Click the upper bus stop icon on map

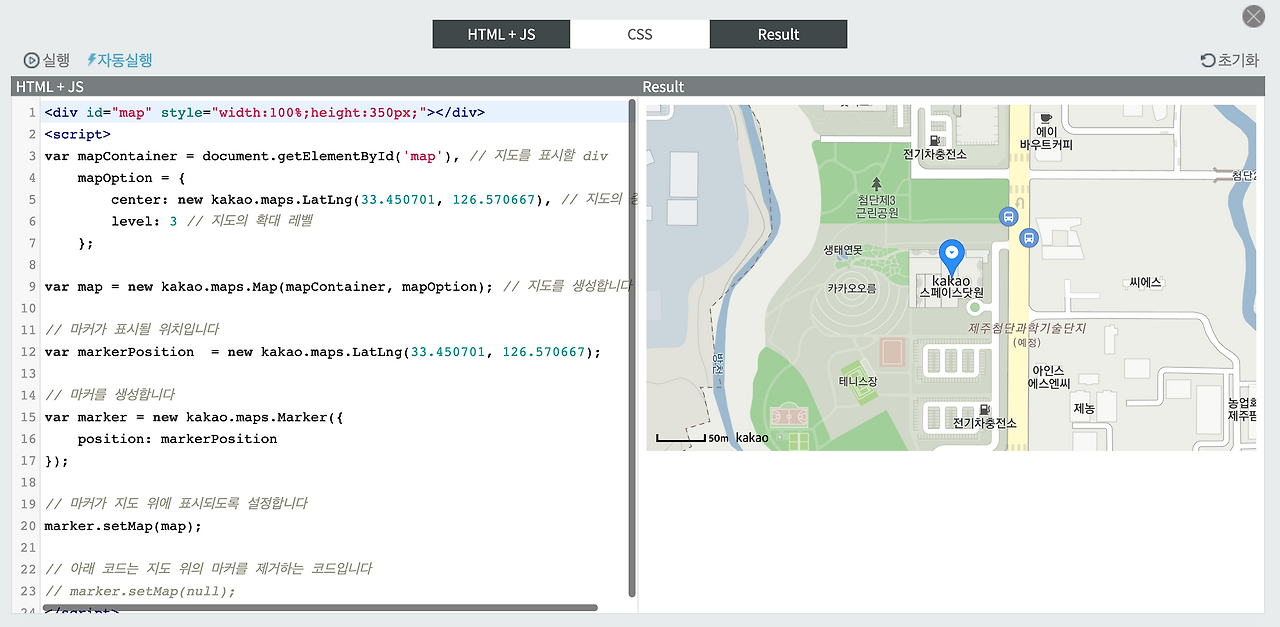1008,216
